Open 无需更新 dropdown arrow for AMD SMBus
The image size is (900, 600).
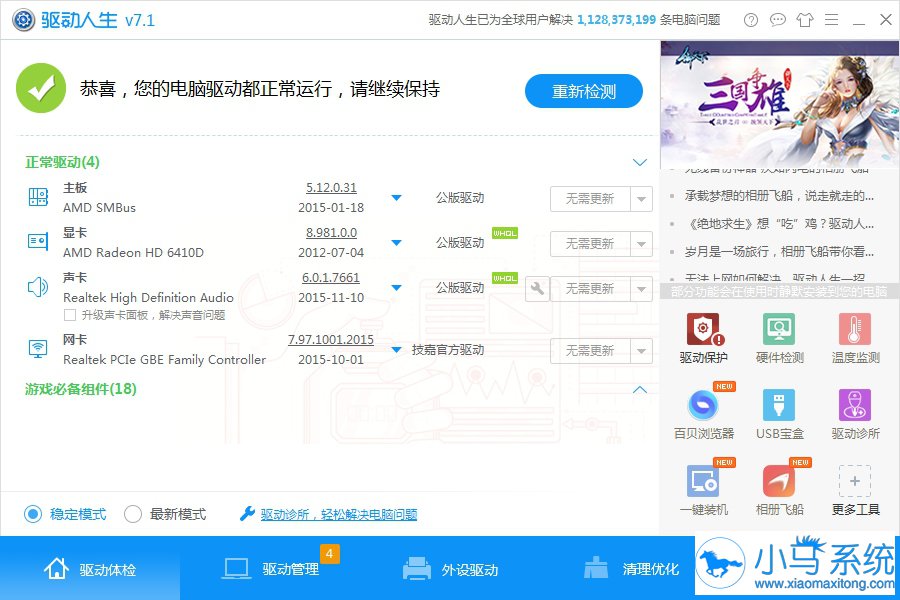(x=641, y=199)
